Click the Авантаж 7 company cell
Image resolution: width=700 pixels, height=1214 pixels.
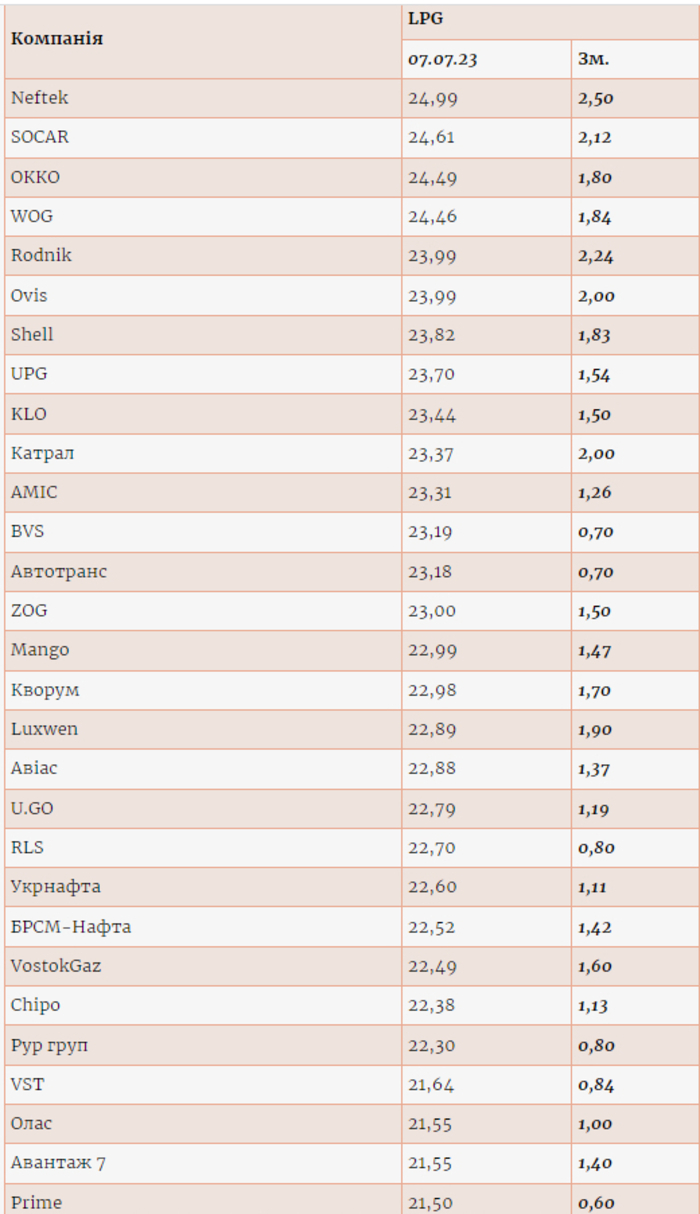tap(59, 1163)
